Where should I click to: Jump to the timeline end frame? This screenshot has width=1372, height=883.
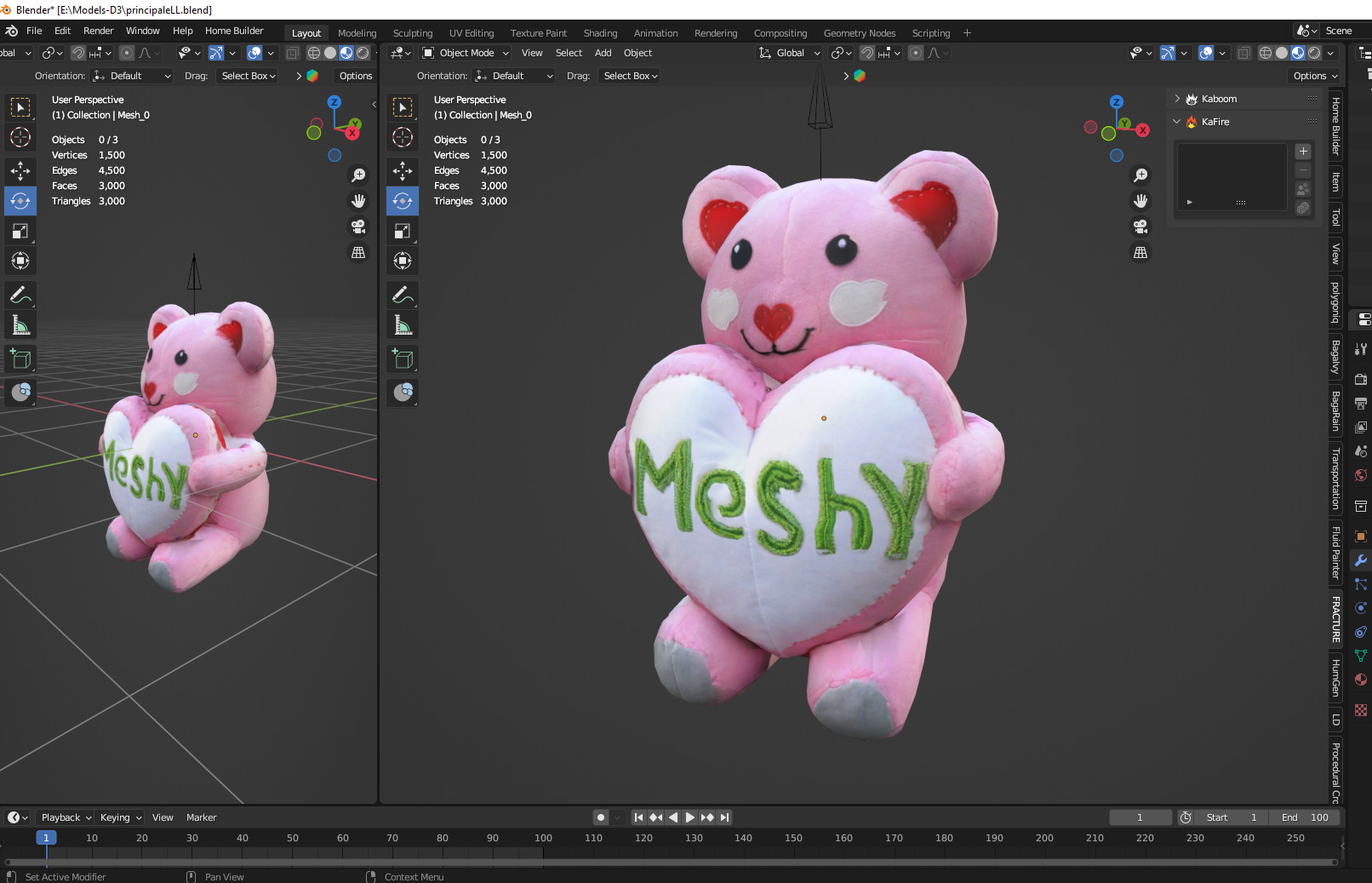724,817
